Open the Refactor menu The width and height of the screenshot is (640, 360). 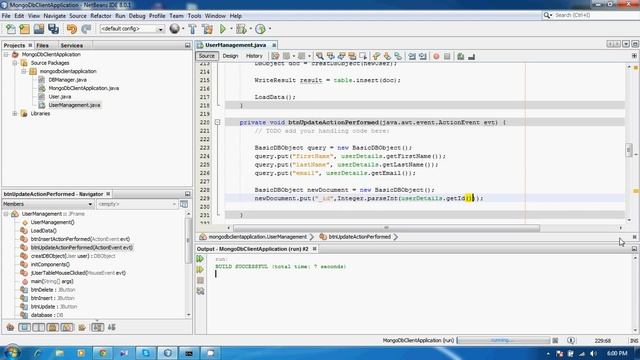click(101, 16)
